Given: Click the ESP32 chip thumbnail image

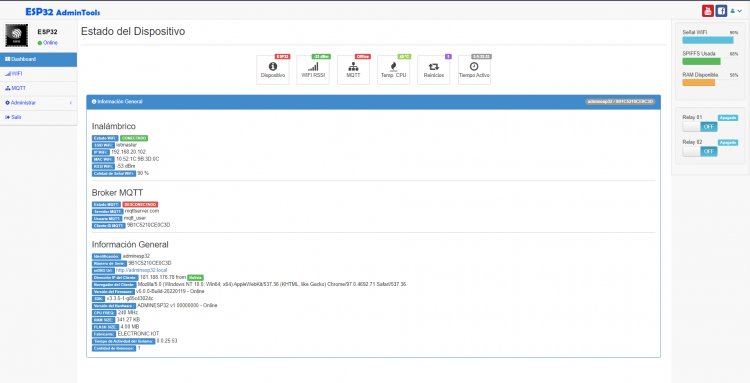Looking at the screenshot, I should coord(17,35).
